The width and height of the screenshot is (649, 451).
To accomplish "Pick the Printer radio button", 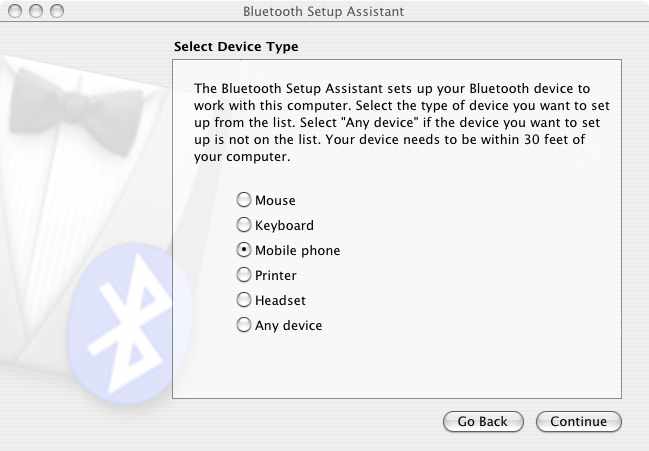I will pyautogui.click(x=244, y=274).
